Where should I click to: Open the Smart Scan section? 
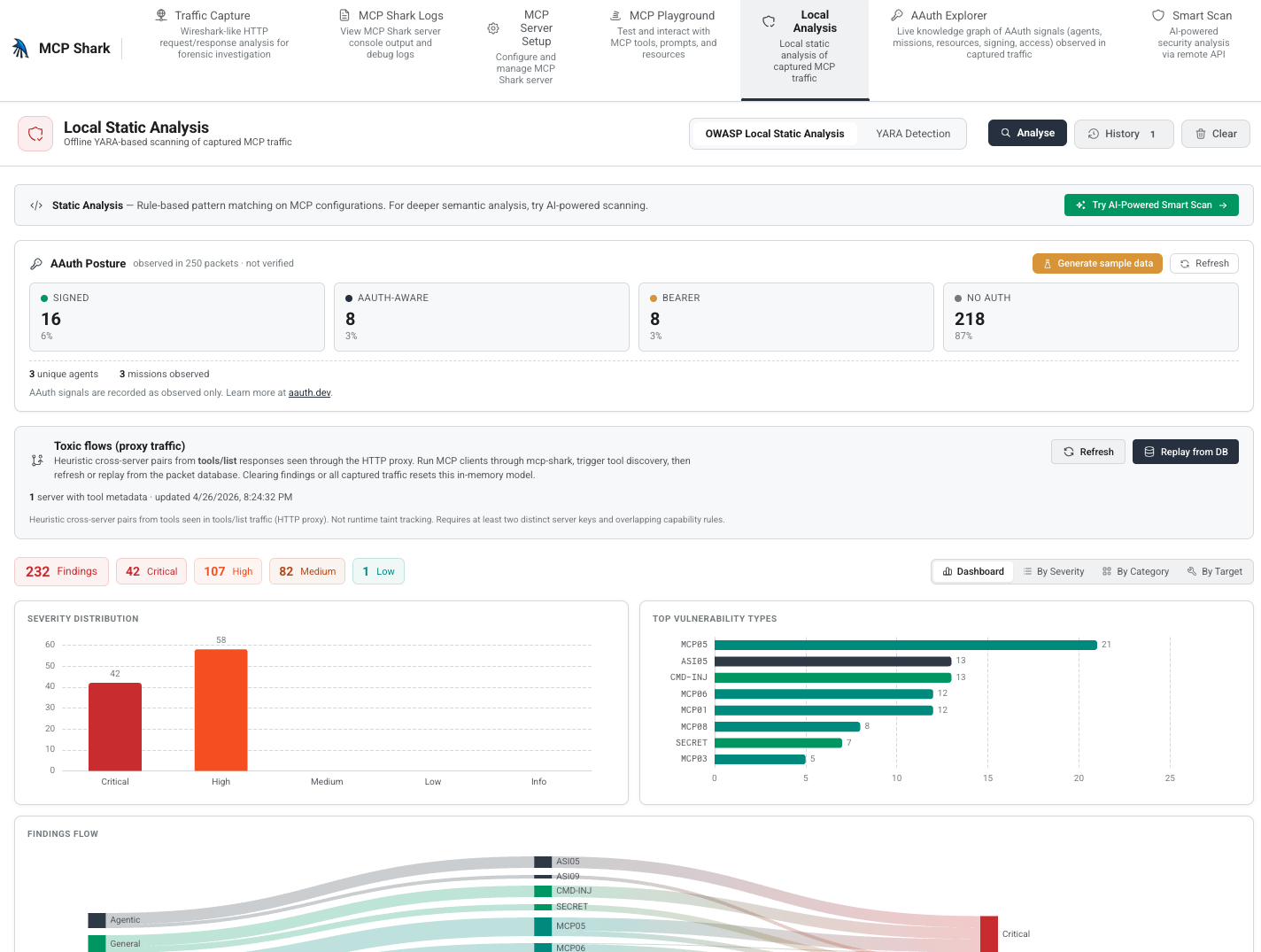1193,35
